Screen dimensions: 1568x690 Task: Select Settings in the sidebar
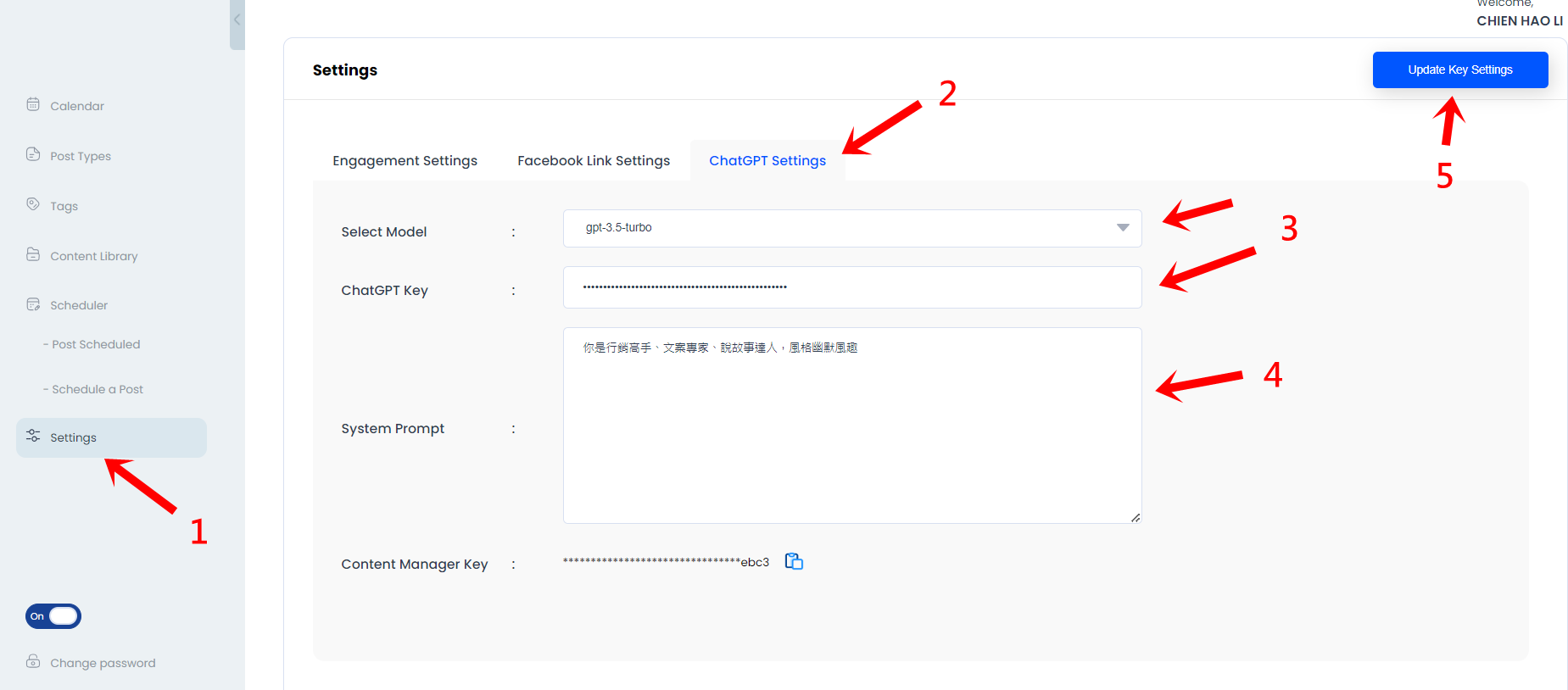click(111, 437)
